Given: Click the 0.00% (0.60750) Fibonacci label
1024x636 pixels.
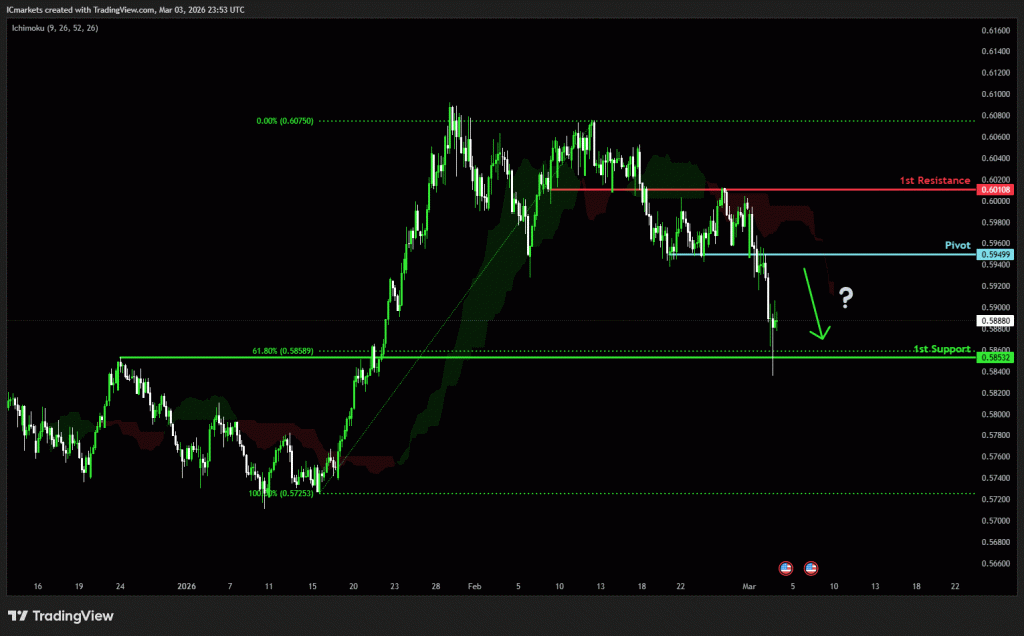Looking at the screenshot, I should coord(285,121).
